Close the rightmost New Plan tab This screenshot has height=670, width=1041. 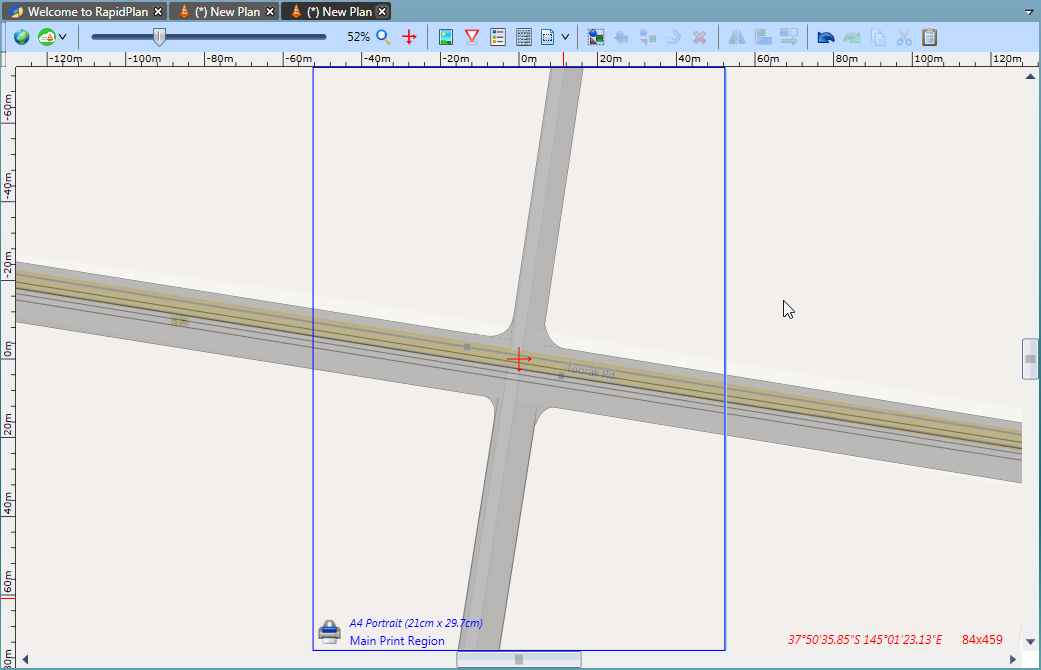(x=382, y=12)
